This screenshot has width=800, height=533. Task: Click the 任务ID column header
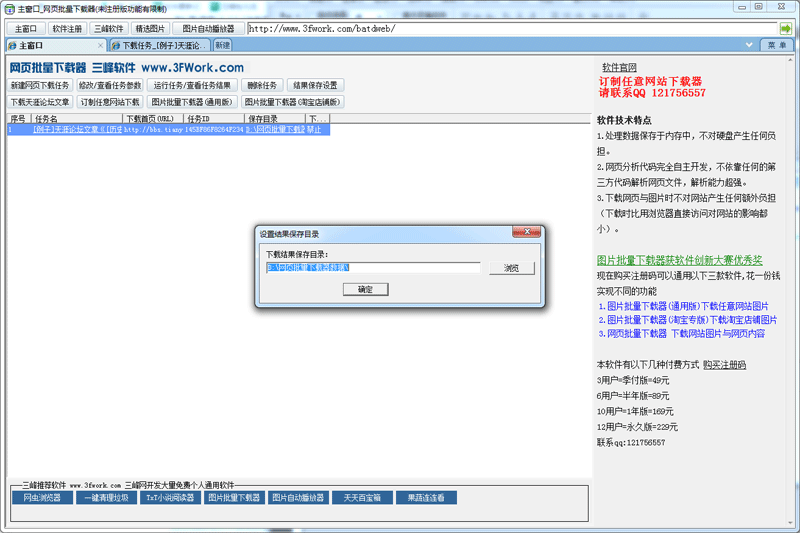click(x=214, y=118)
